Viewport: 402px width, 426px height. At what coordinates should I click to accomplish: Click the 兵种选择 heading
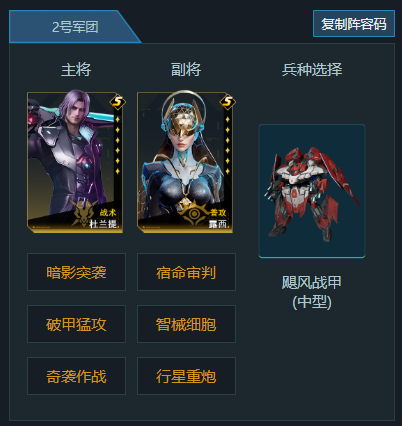pos(312,70)
